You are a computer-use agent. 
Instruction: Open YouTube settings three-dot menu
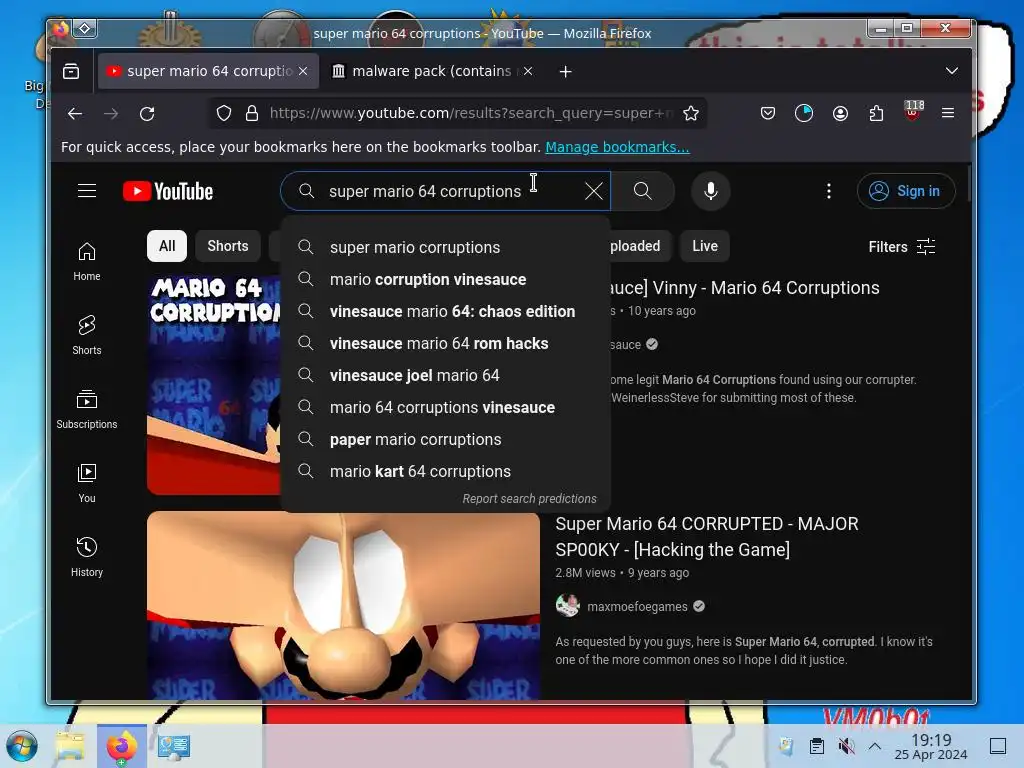click(829, 191)
